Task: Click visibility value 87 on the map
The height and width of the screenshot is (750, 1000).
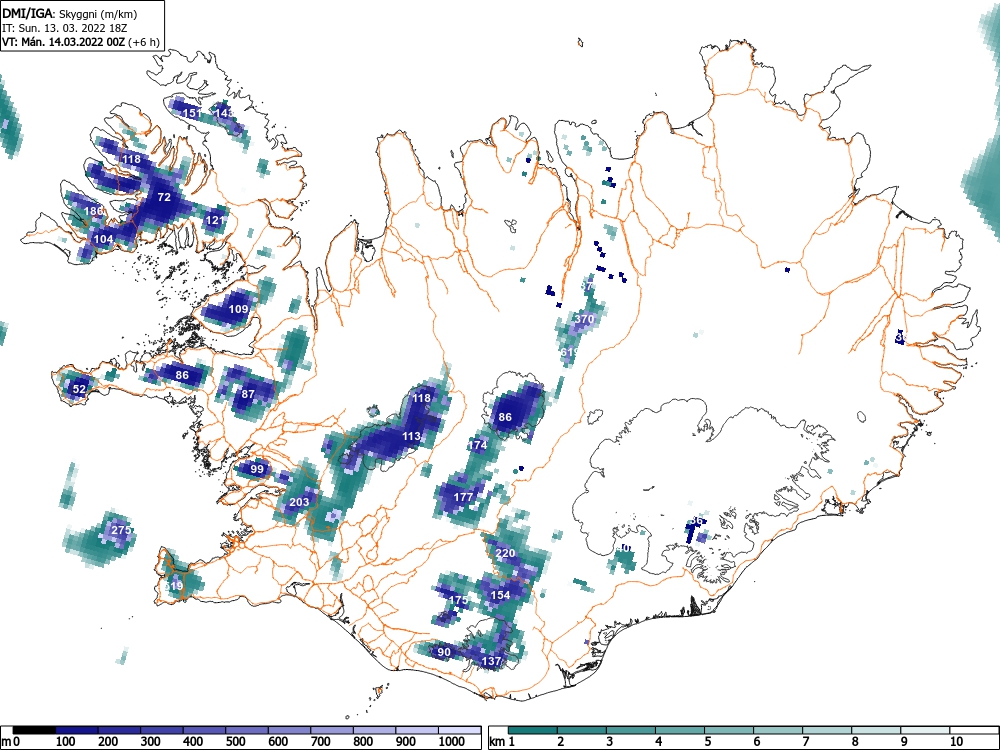Action: point(247,394)
